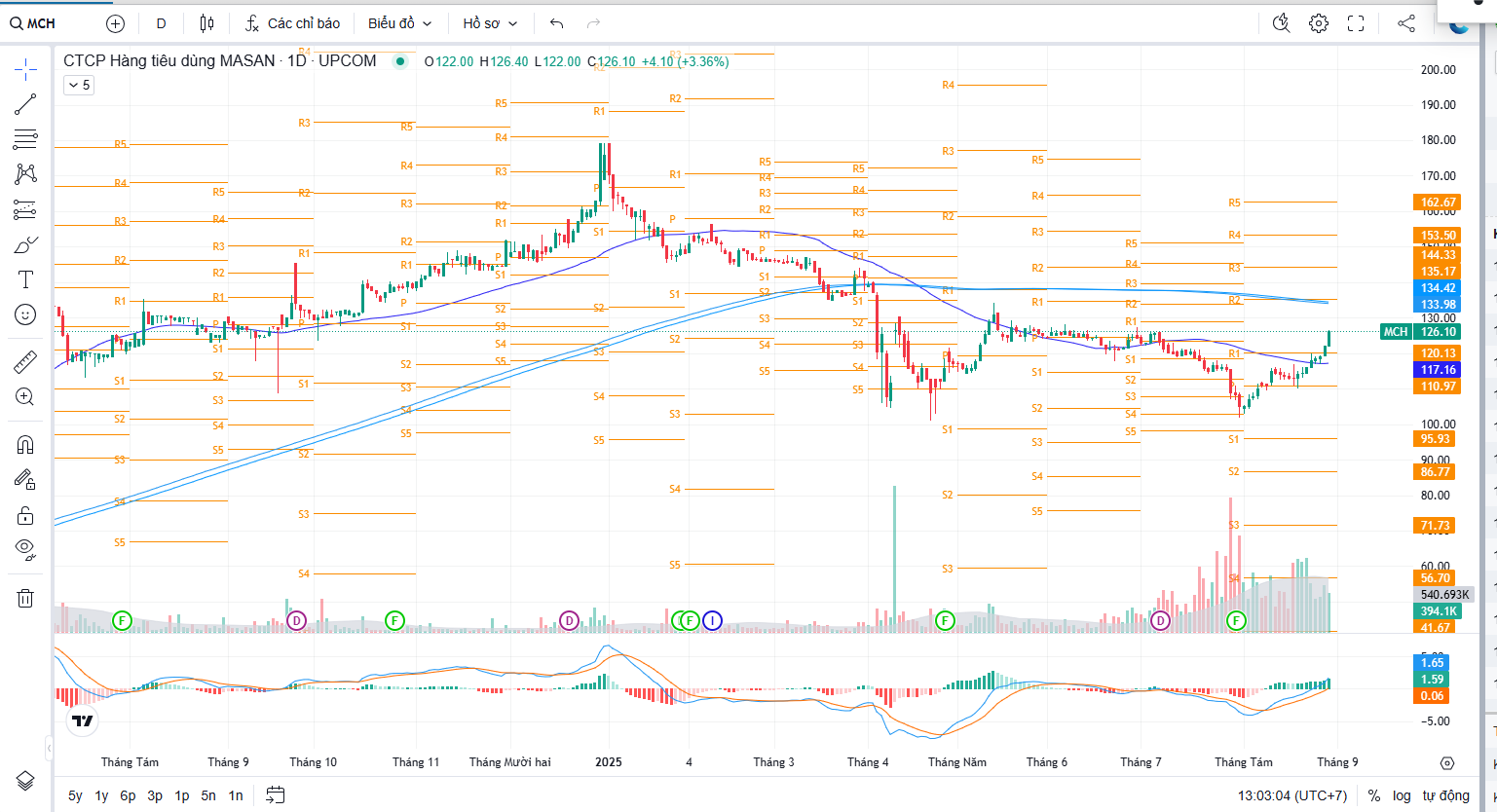Add a symbol to compare with plus icon
Viewport: 1497px width, 812px height.
pos(115,23)
